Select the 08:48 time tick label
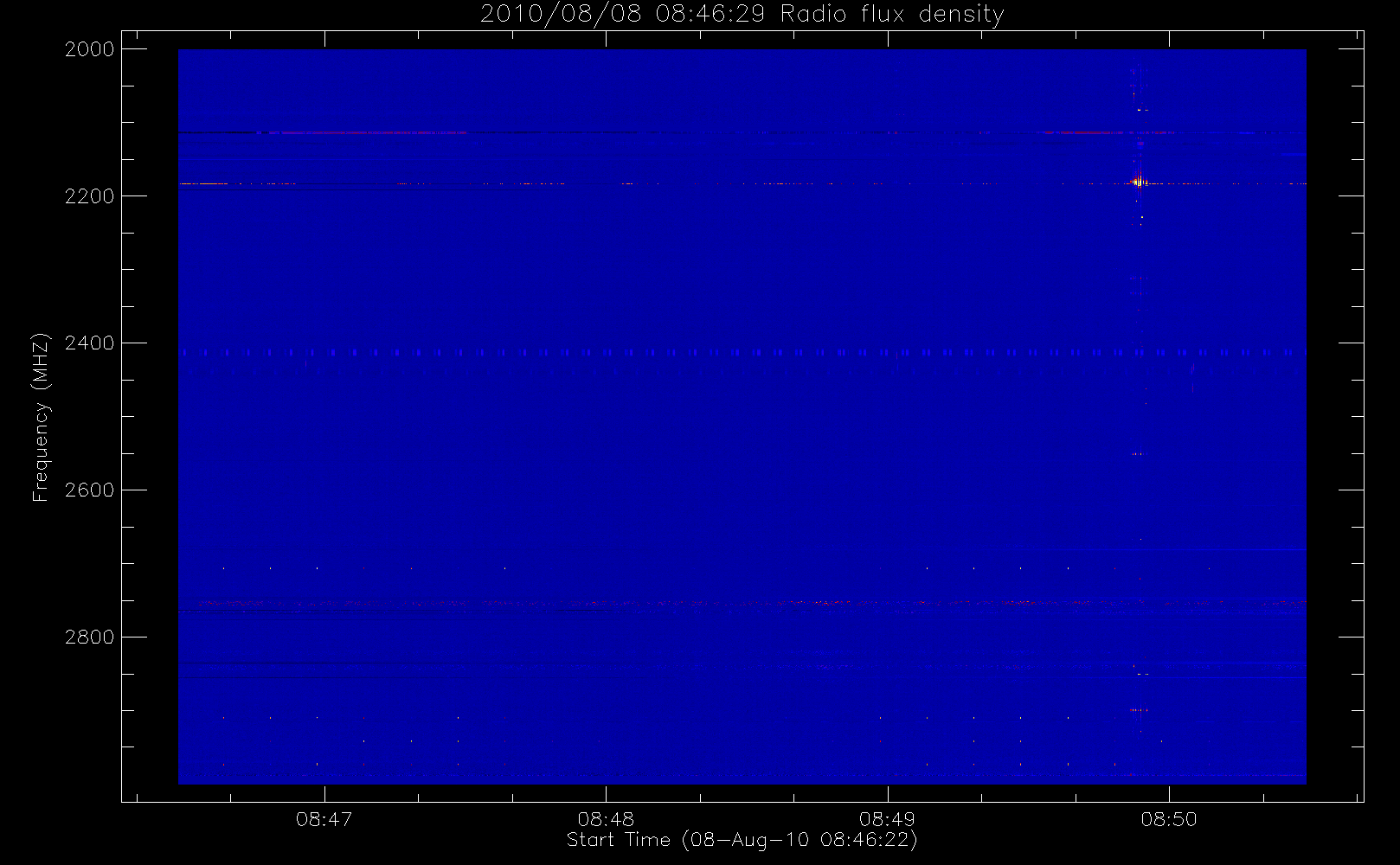1400x865 pixels. pos(606,819)
